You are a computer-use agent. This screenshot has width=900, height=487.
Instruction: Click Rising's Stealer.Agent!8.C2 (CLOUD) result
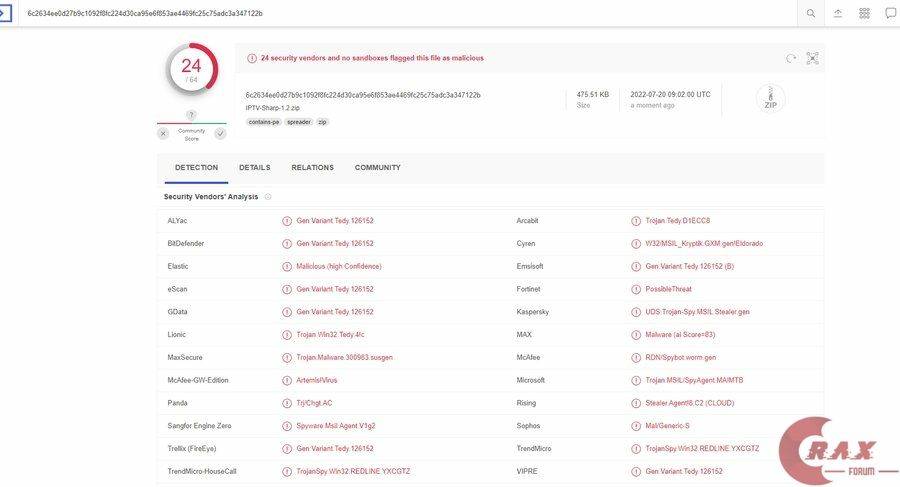click(689, 403)
